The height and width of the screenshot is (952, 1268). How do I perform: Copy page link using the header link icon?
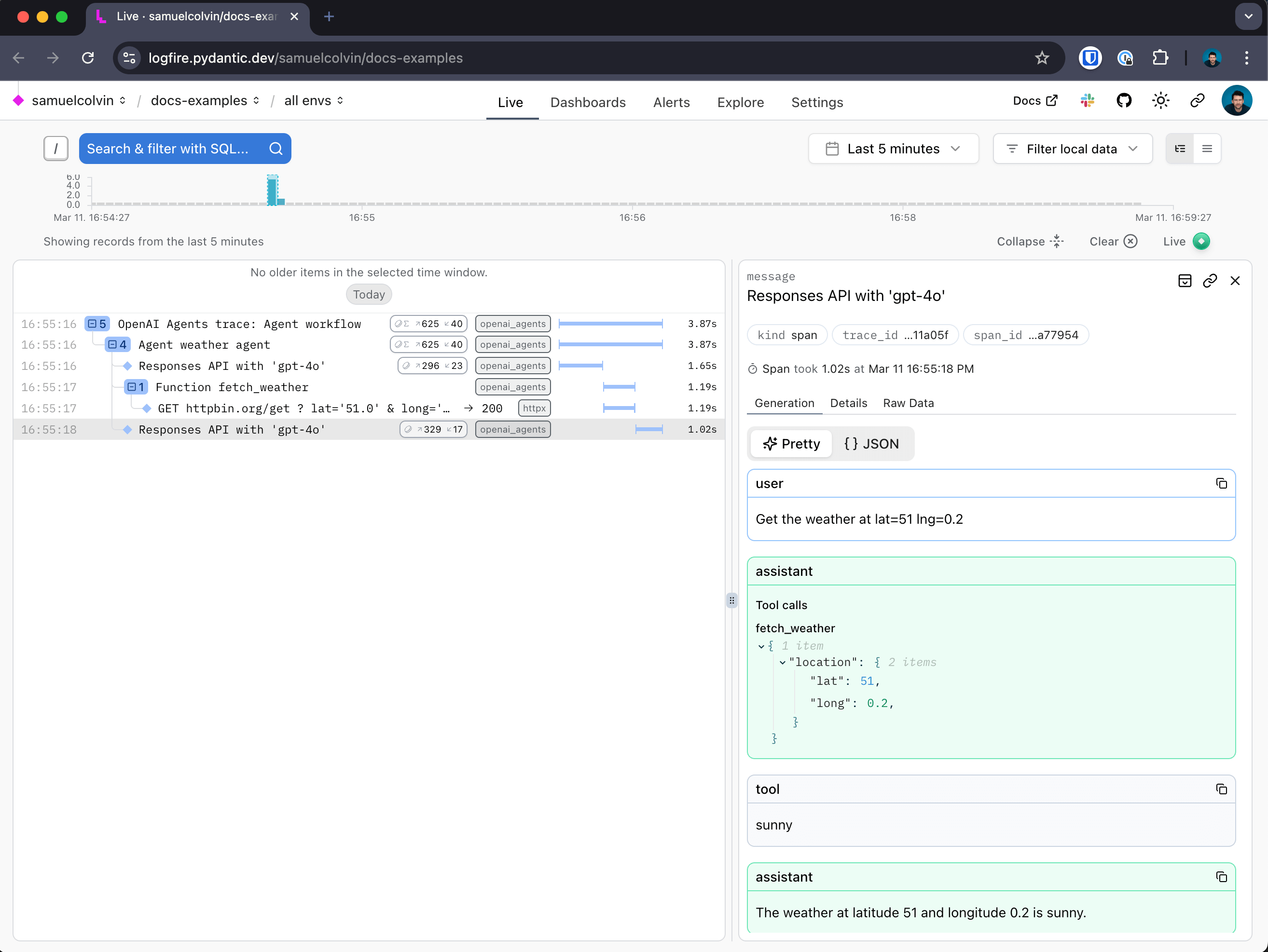[x=1197, y=100]
